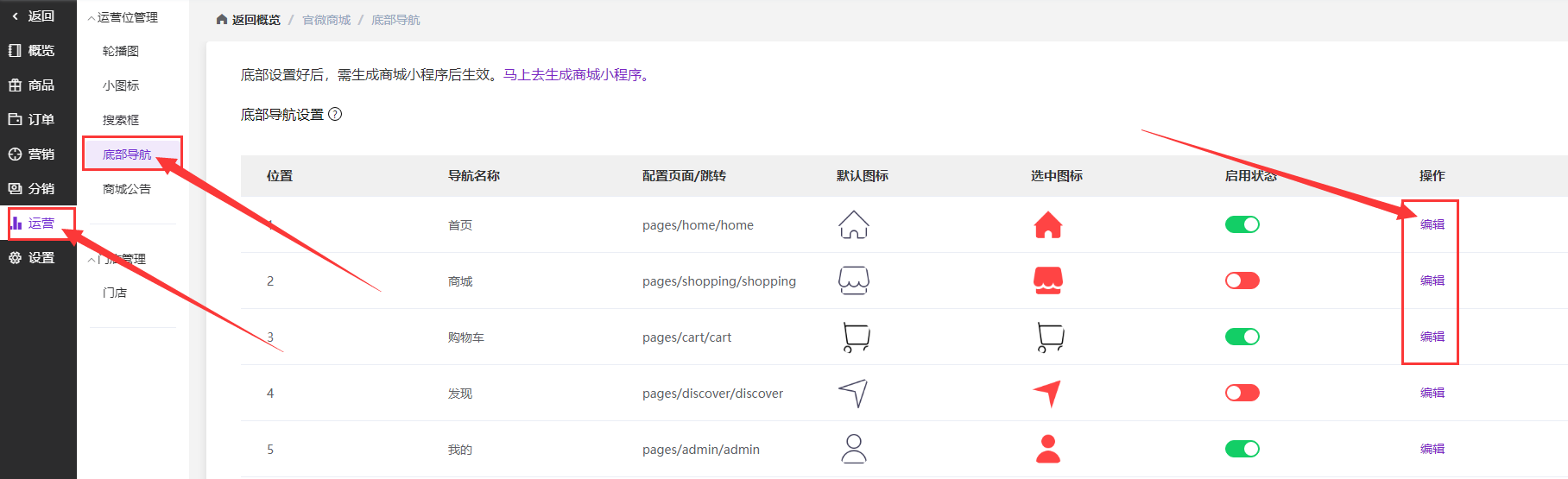Viewport: 1568px width, 479px height.
Task: Enable the 商城 navigation toggle
Action: [x=1242, y=280]
